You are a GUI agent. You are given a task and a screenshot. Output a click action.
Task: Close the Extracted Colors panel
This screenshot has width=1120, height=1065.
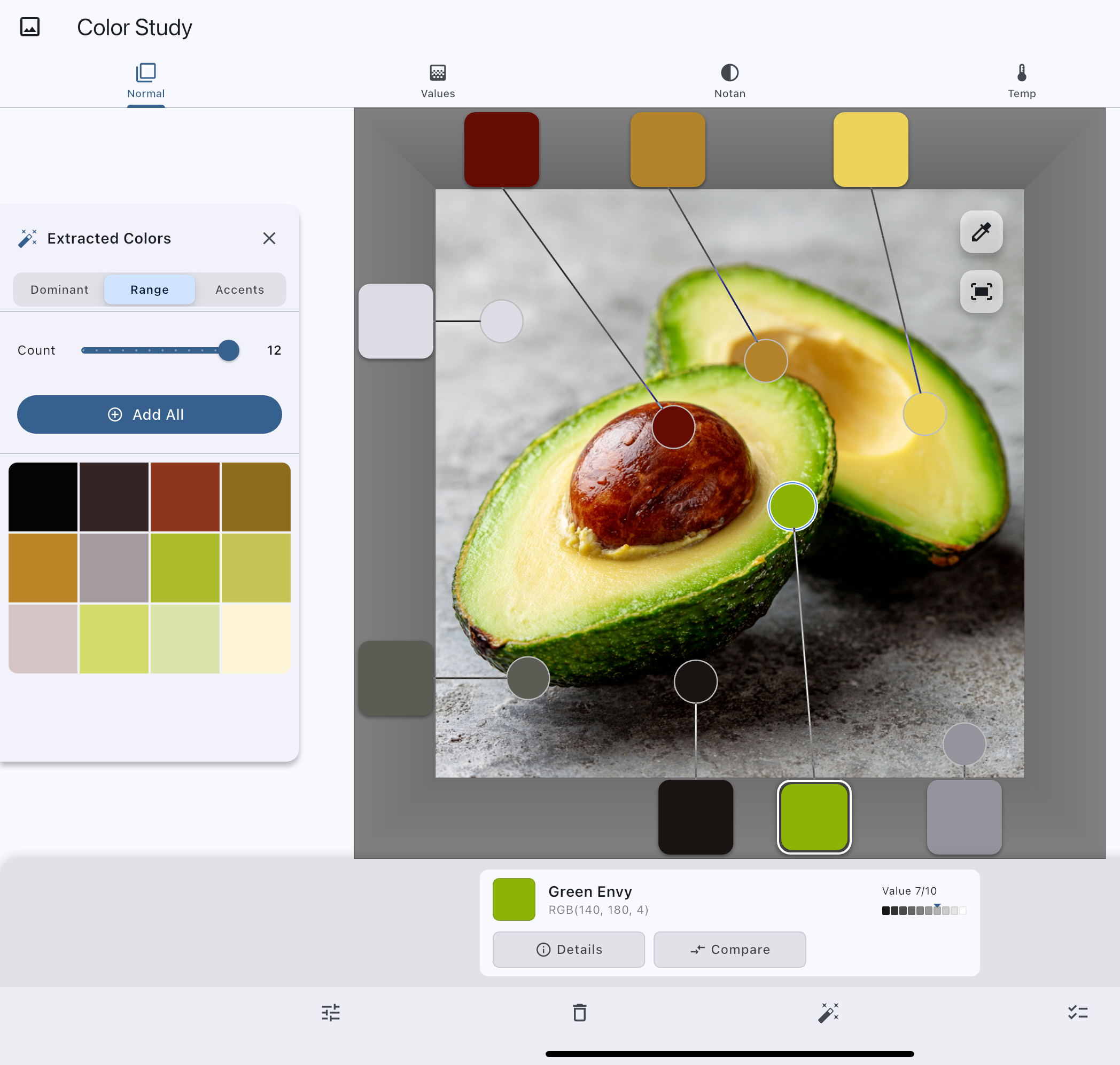coord(269,238)
